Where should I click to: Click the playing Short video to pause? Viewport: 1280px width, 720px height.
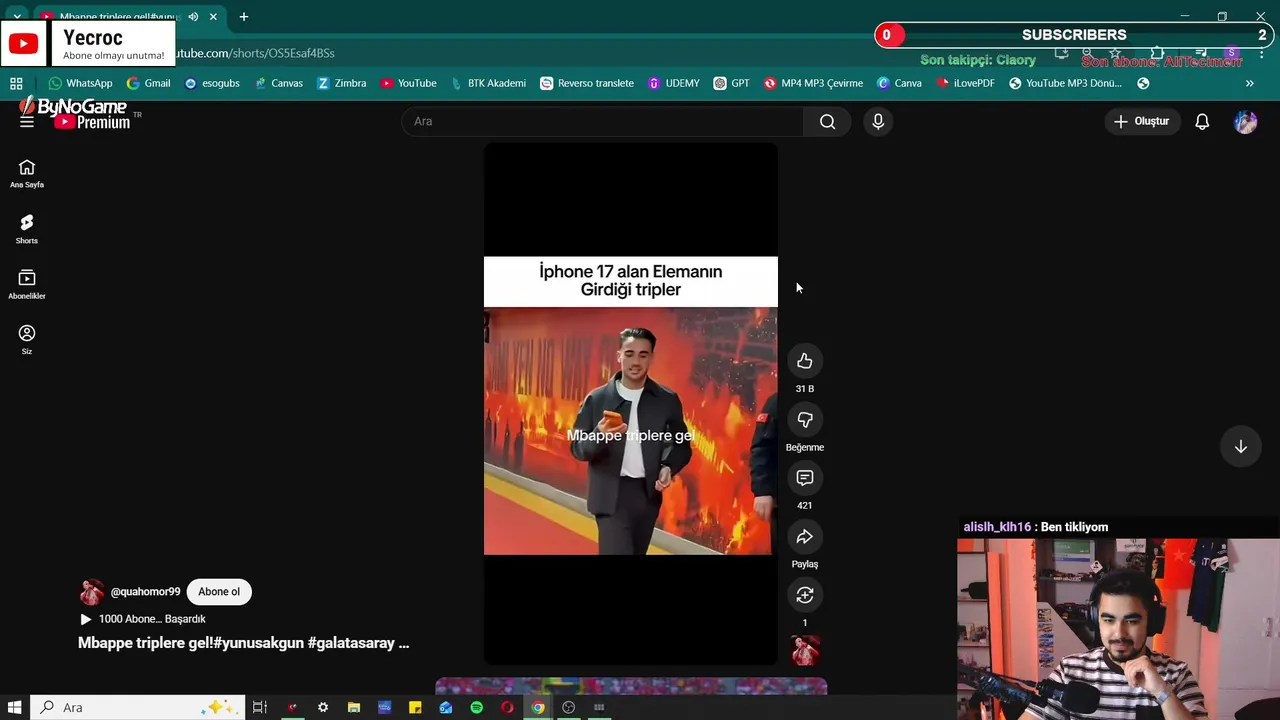click(630, 404)
